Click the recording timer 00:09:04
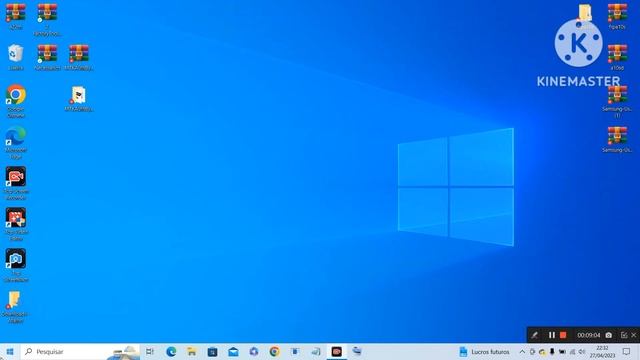640x360 pixels. point(589,335)
